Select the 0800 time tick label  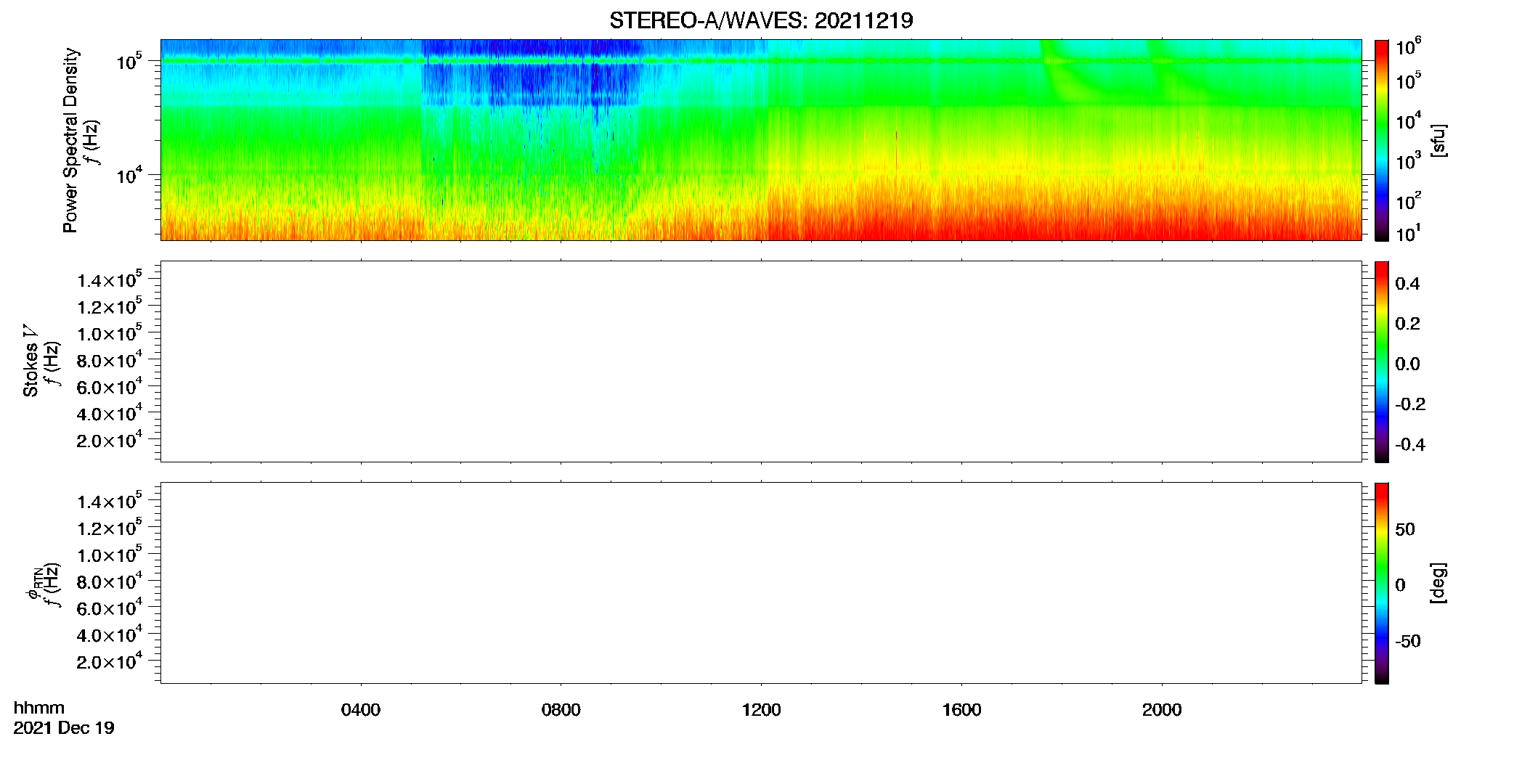[x=561, y=710]
